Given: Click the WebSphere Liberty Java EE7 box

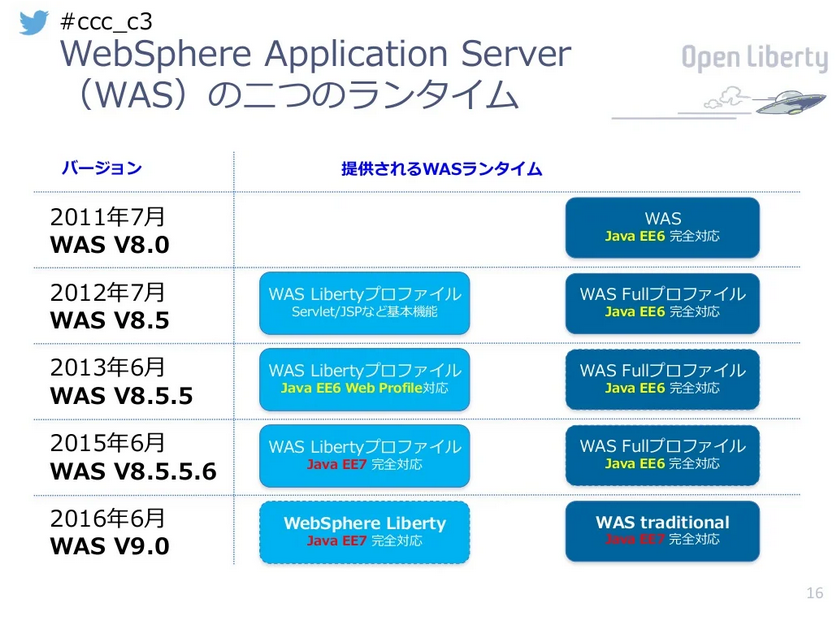Looking at the screenshot, I should tap(364, 531).
